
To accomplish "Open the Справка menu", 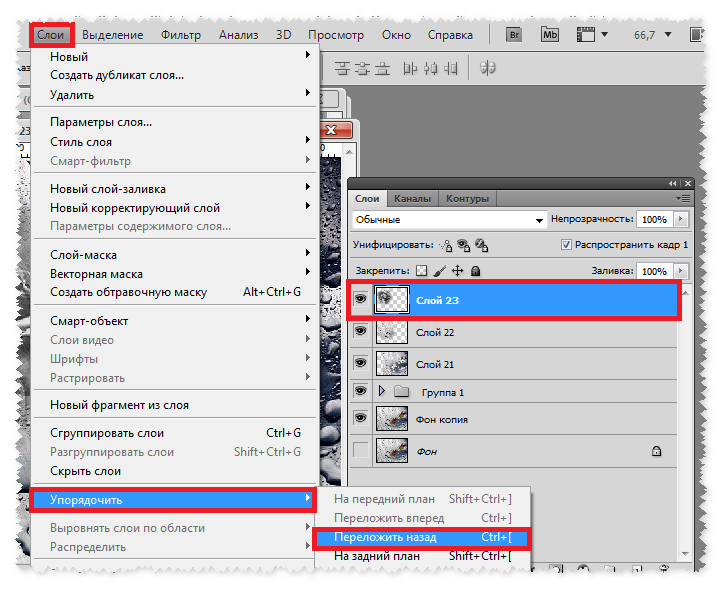I will click(x=450, y=35).
